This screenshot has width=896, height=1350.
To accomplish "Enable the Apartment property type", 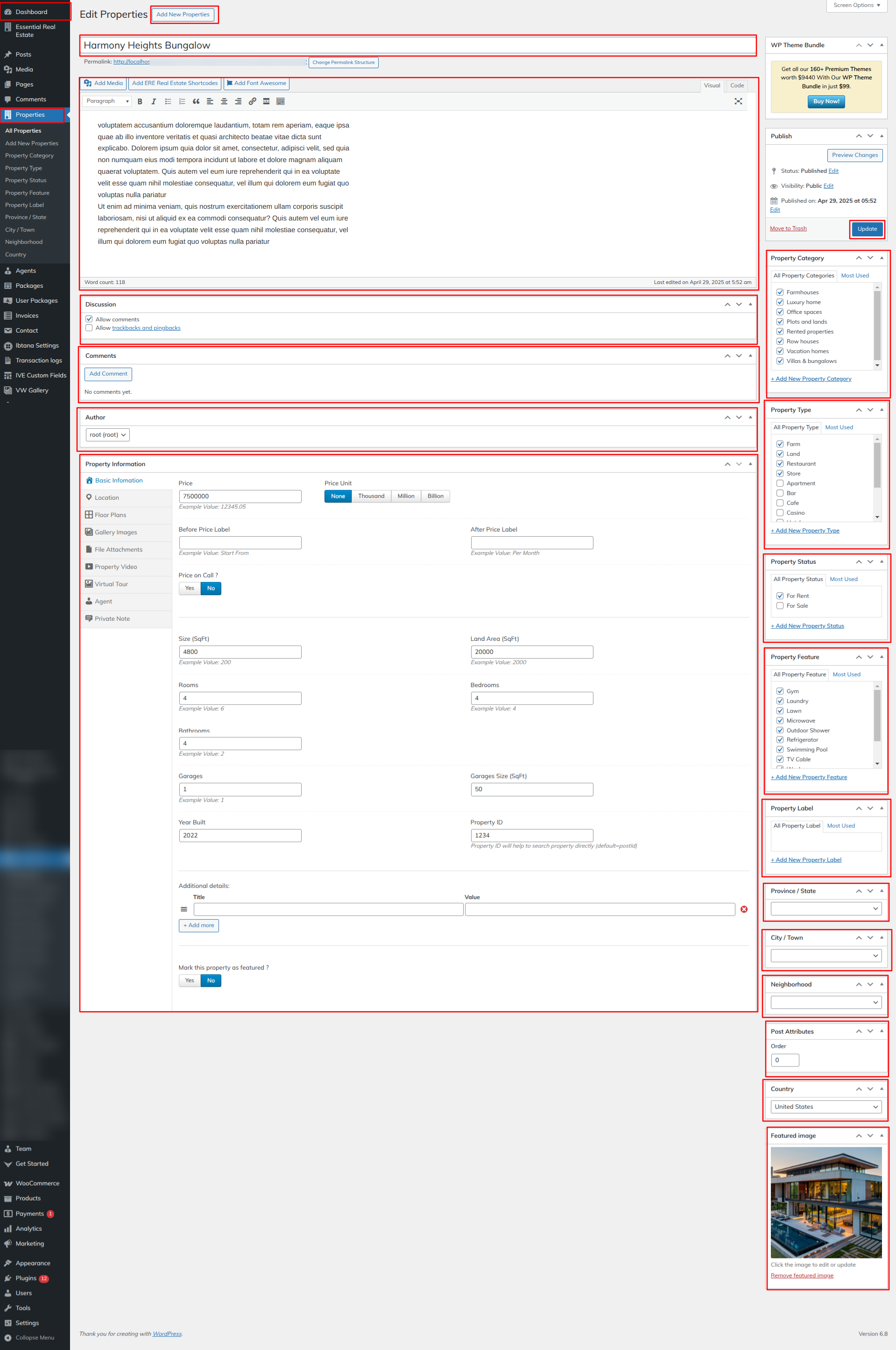I will pos(779,483).
